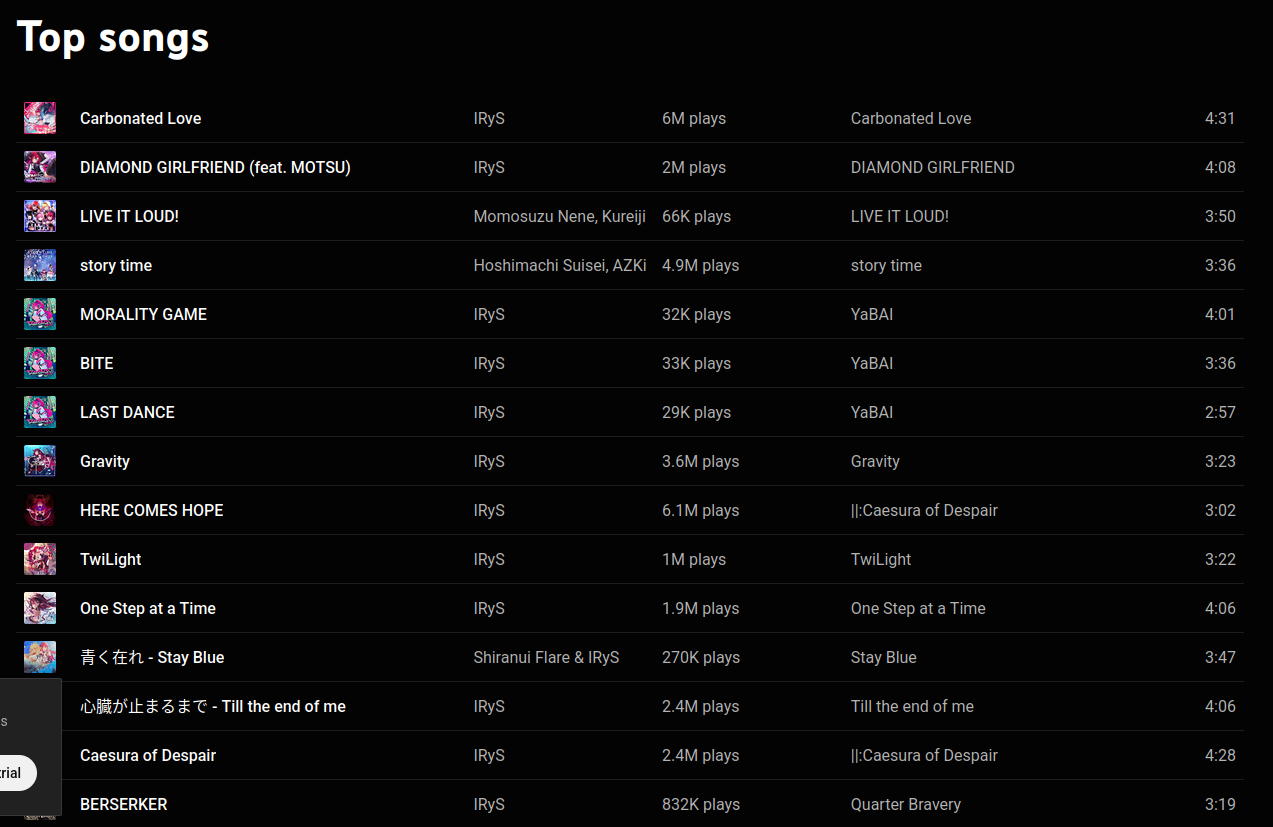This screenshot has width=1273, height=827.
Task: Open artist Shiranui Flare & IRyS link
Action: (x=546, y=657)
